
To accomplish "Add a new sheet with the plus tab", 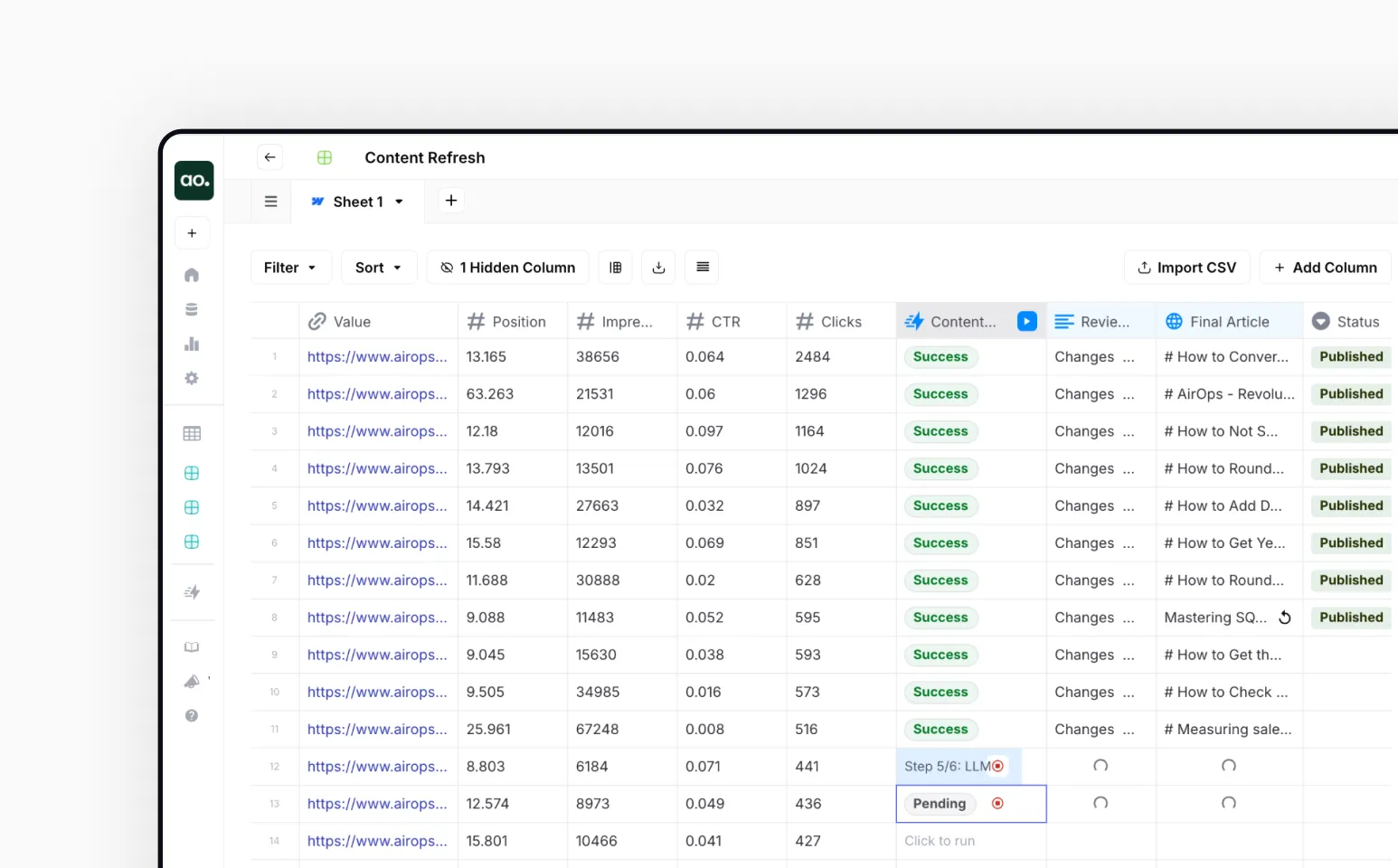I will (451, 200).
